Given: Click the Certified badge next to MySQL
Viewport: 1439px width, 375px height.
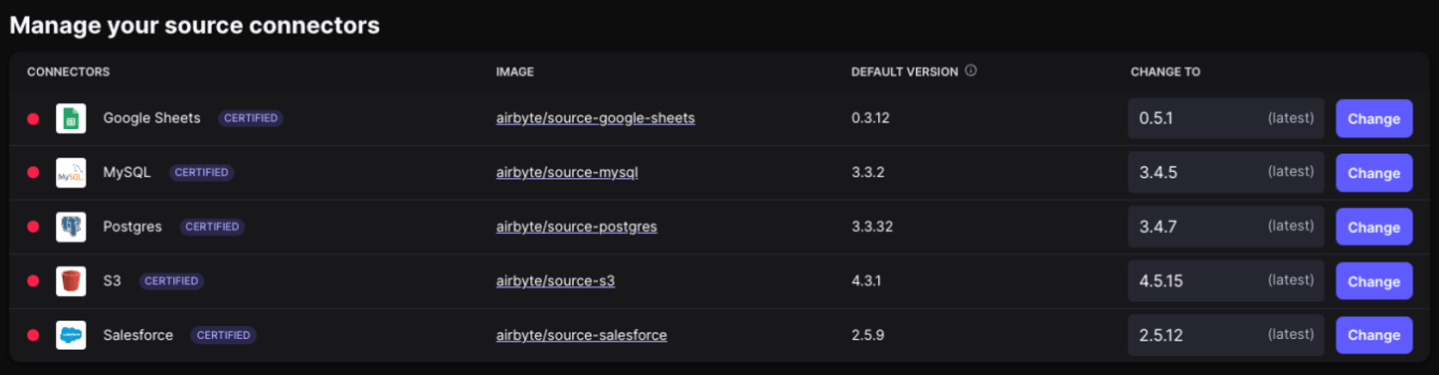Looking at the screenshot, I should (x=201, y=172).
